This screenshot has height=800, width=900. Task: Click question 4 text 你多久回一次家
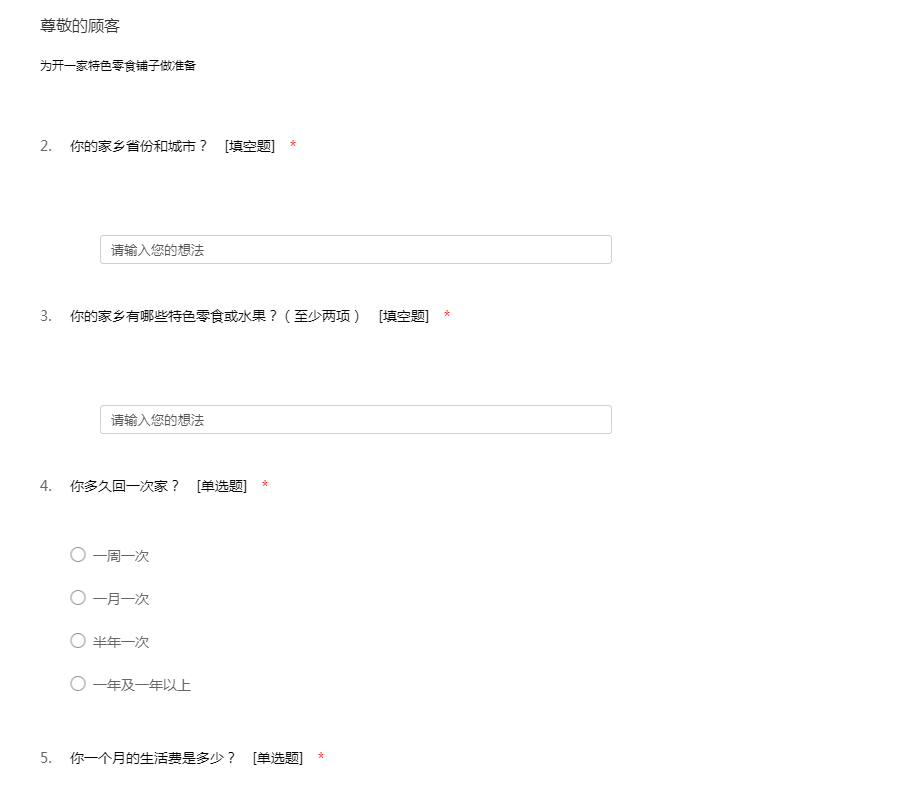[x=124, y=486]
